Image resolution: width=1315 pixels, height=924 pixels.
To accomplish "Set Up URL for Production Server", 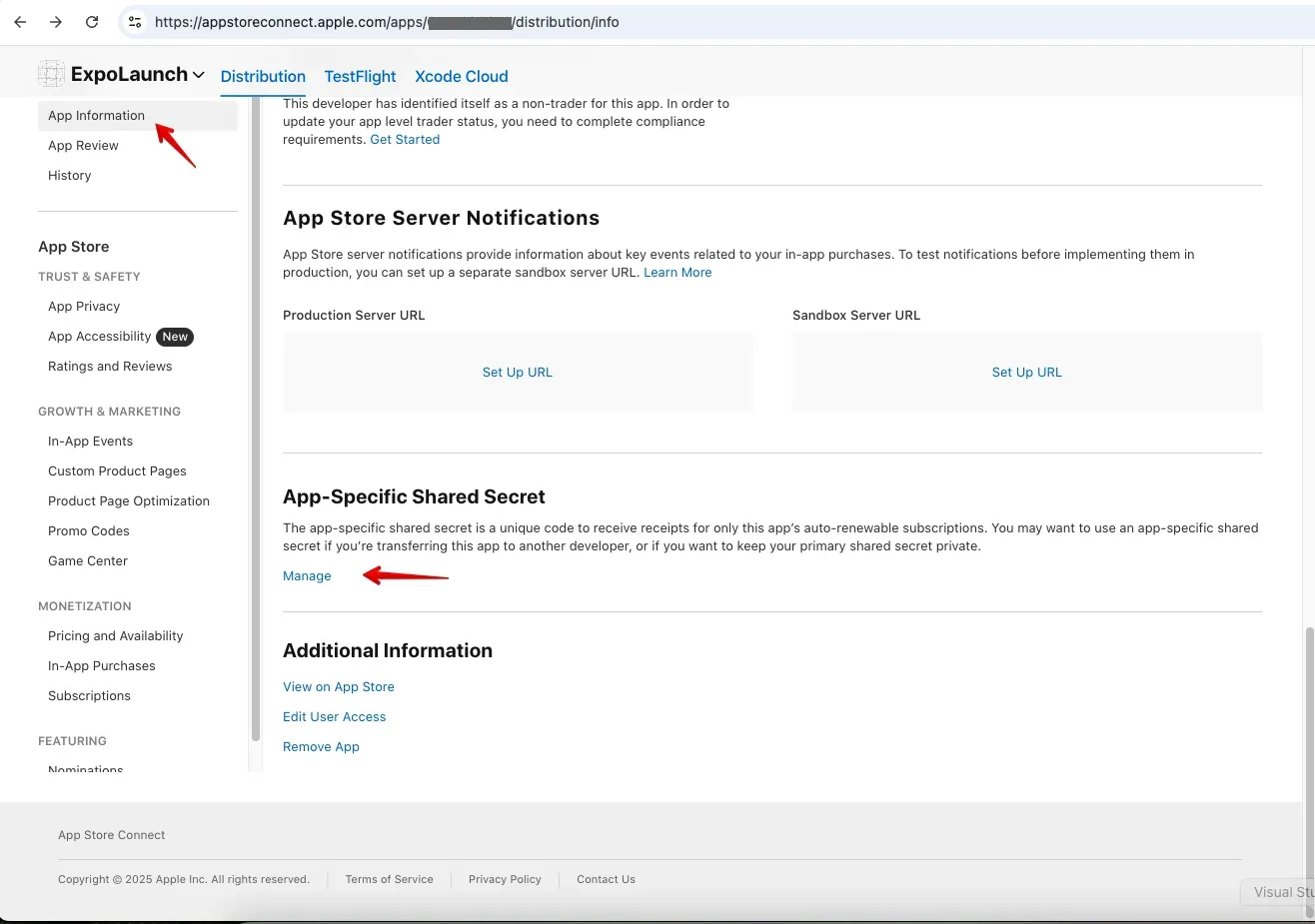I will point(518,373).
